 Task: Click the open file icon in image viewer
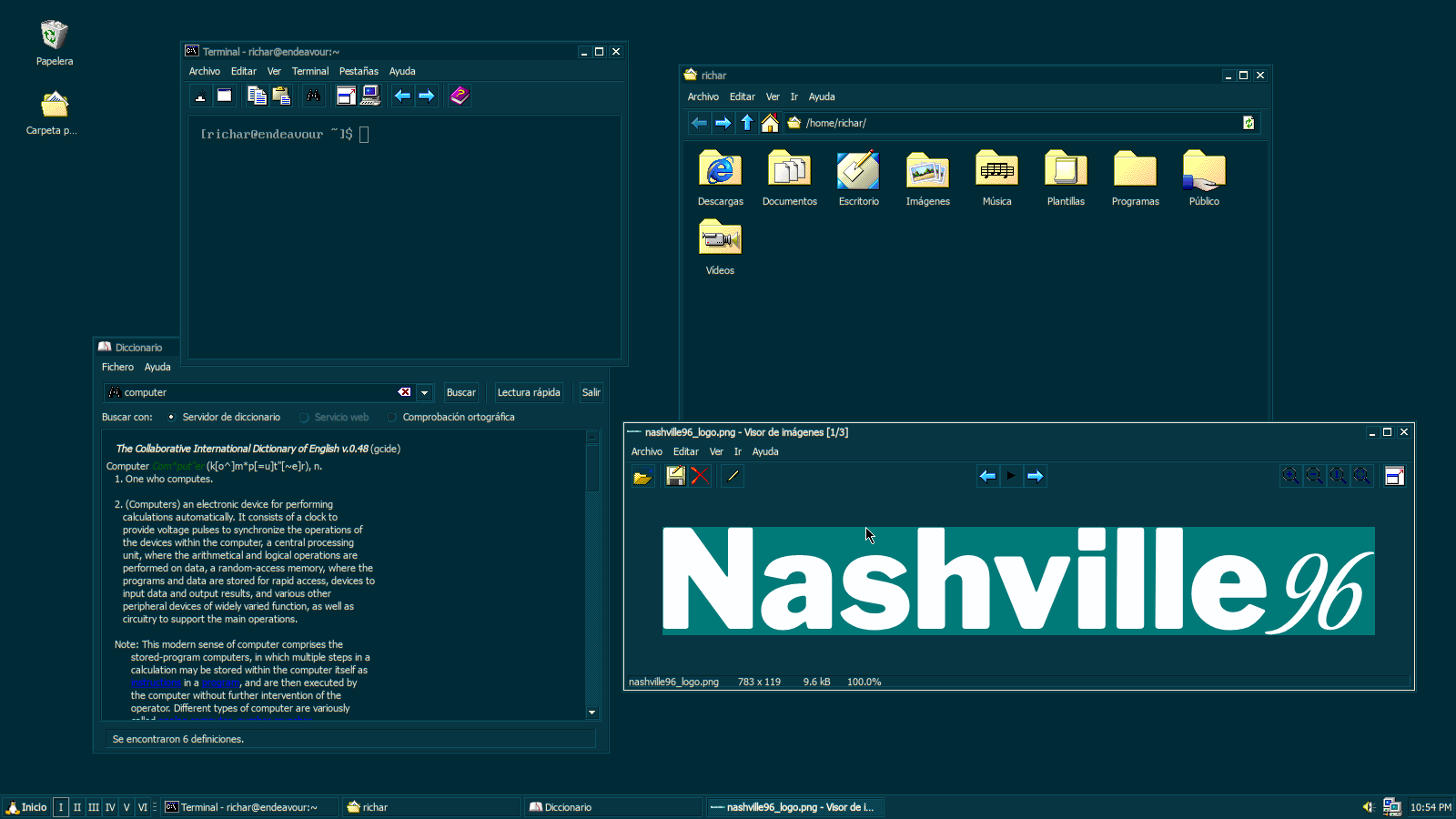(642, 476)
